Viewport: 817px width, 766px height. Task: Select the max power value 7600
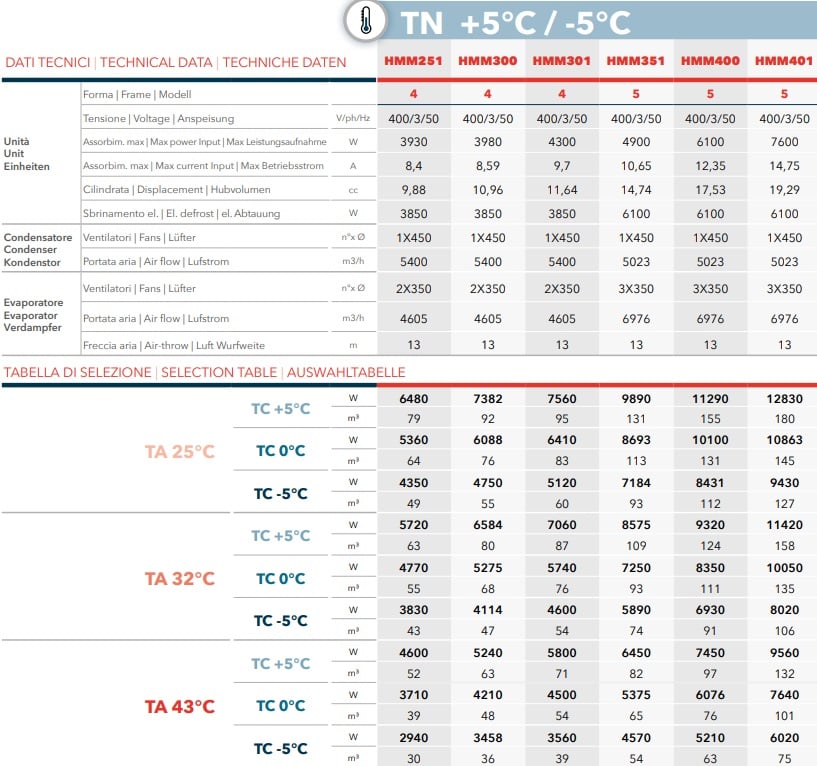point(784,142)
